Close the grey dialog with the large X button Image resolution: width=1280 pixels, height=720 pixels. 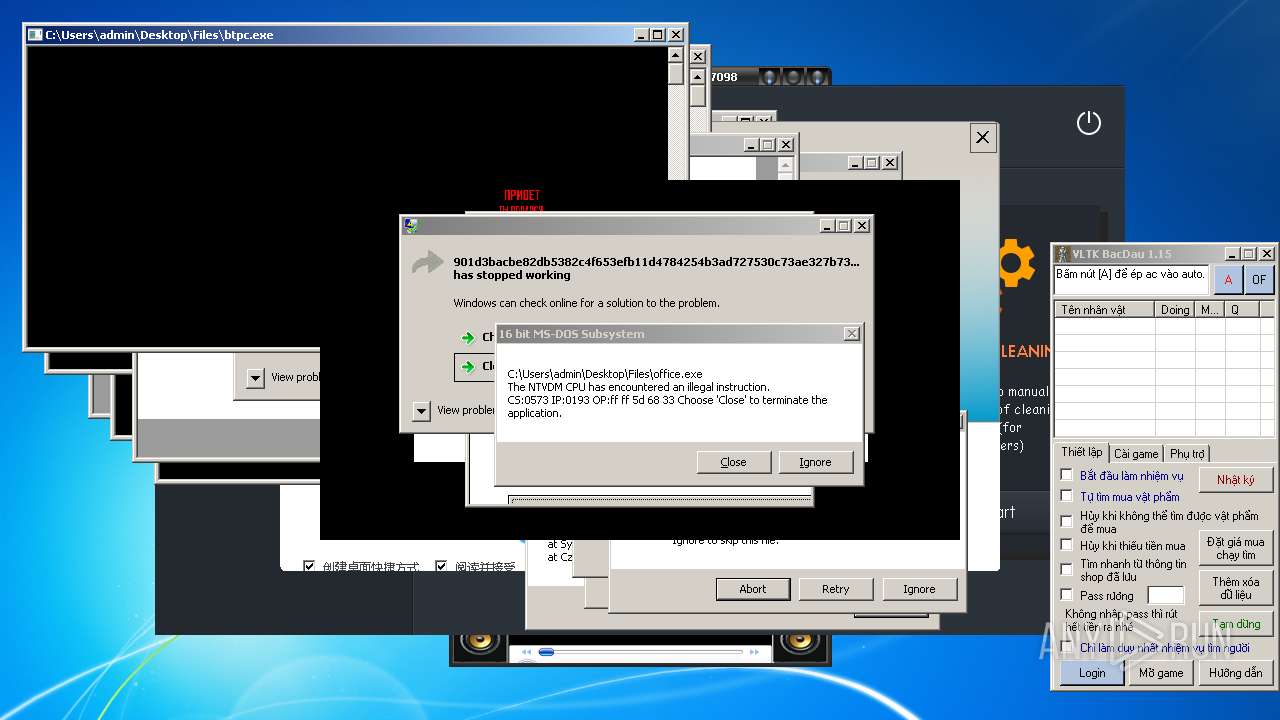pyautogui.click(x=982, y=138)
